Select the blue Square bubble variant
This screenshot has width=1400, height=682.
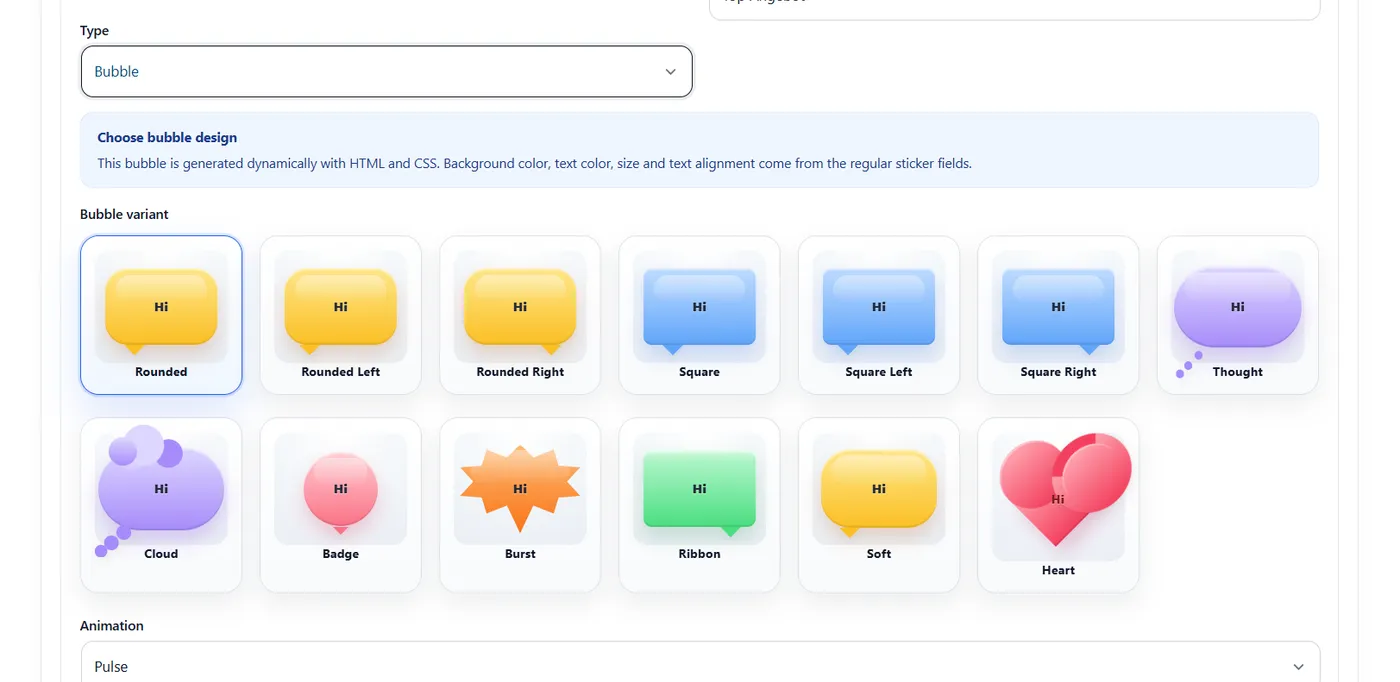699,315
